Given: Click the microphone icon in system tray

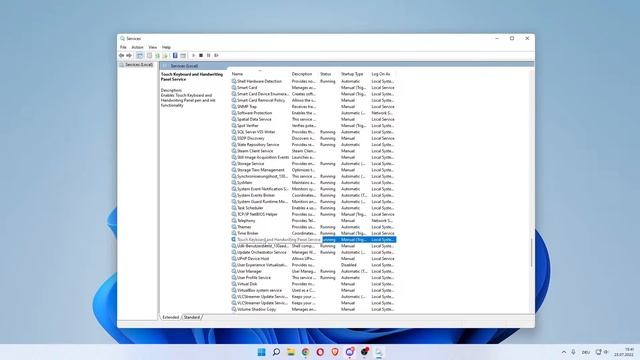Looking at the screenshot, I should 573,352.
